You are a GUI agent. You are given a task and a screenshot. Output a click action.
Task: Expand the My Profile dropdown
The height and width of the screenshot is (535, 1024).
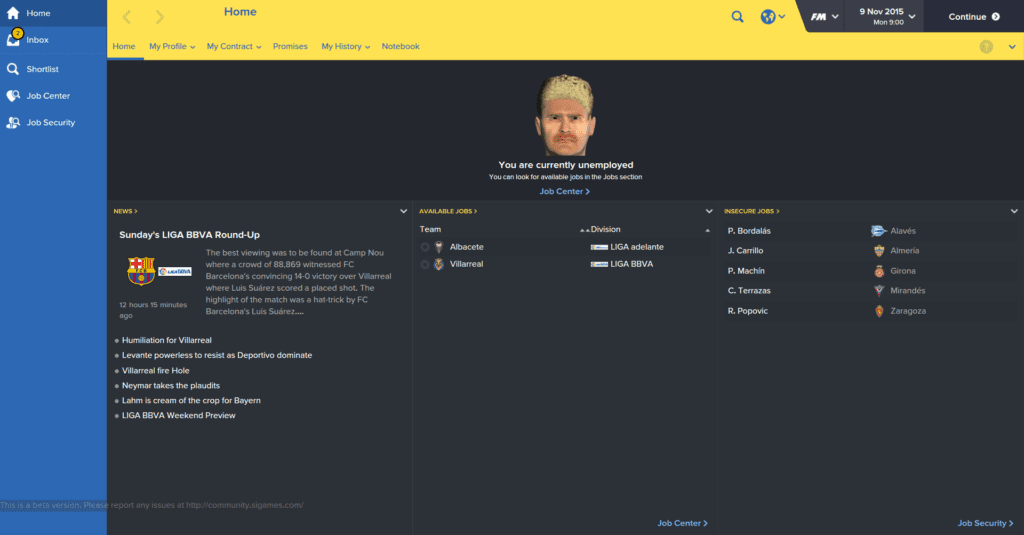tap(172, 46)
